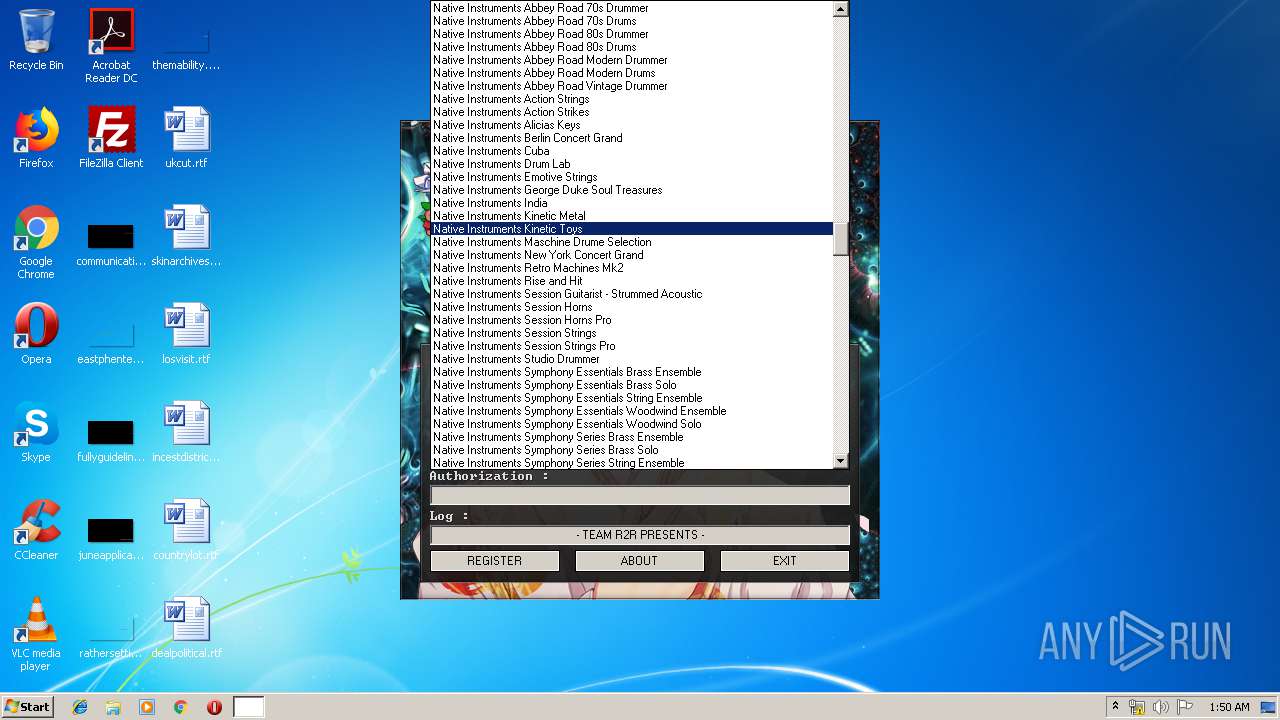Click the product list scrollbar thumb
This screenshot has width=1280, height=720.
click(841, 239)
